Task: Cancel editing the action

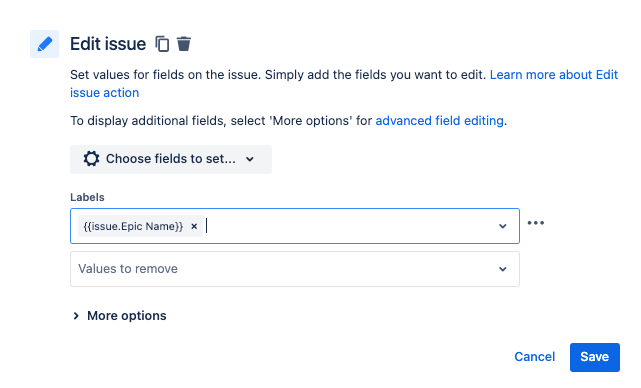Action: [x=534, y=357]
